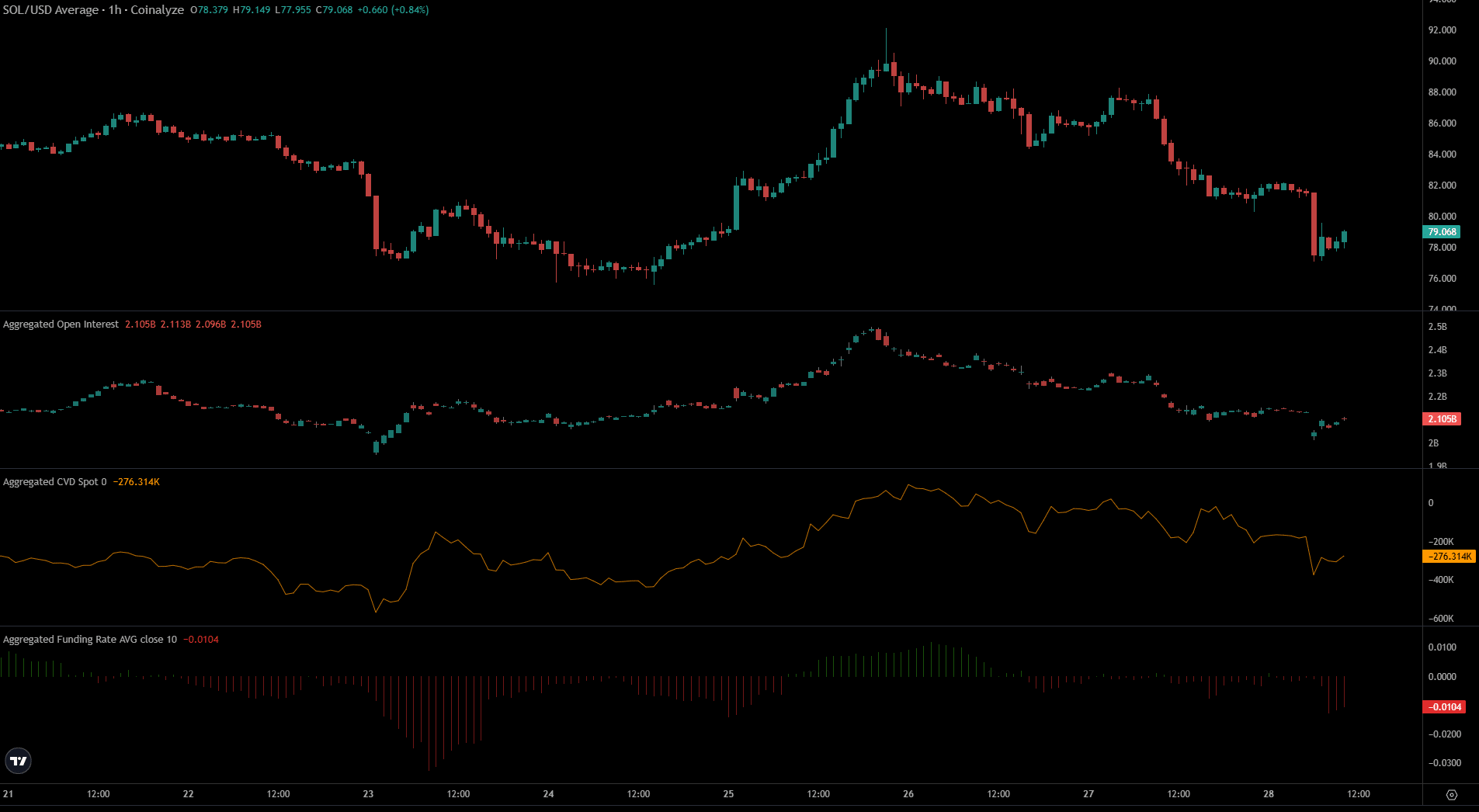Click the date label 23 on time axis

368,794
